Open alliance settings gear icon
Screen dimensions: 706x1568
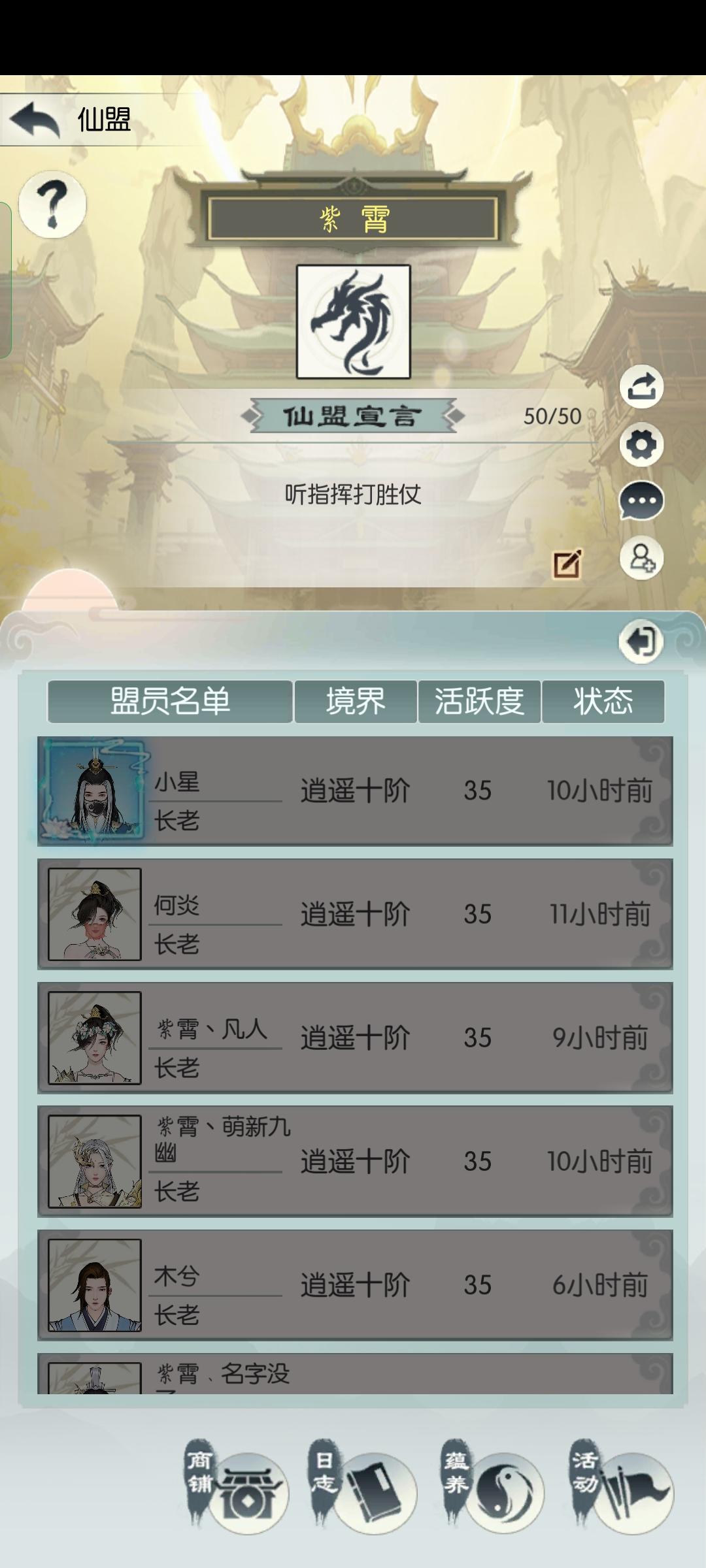click(x=641, y=444)
